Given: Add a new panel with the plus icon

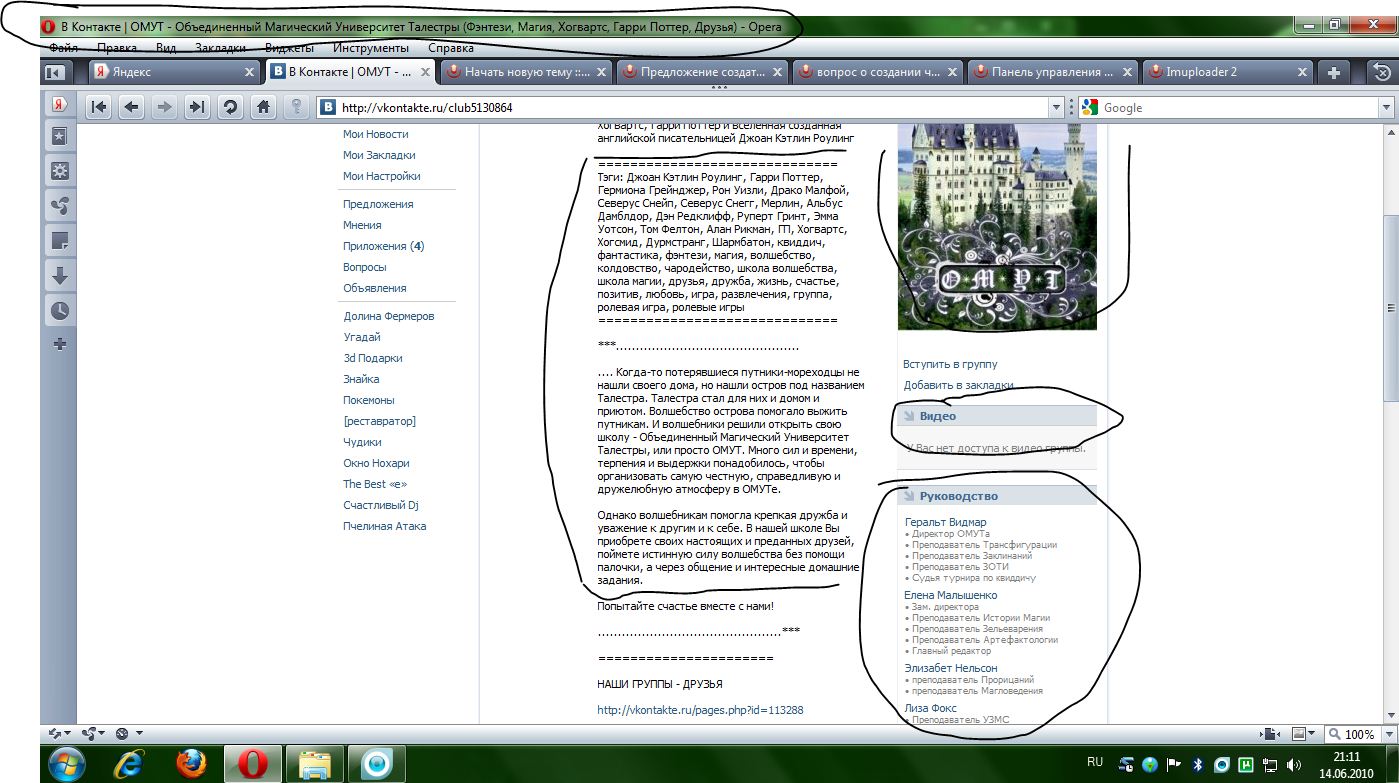Looking at the screenshot, I should click(60, 344).
